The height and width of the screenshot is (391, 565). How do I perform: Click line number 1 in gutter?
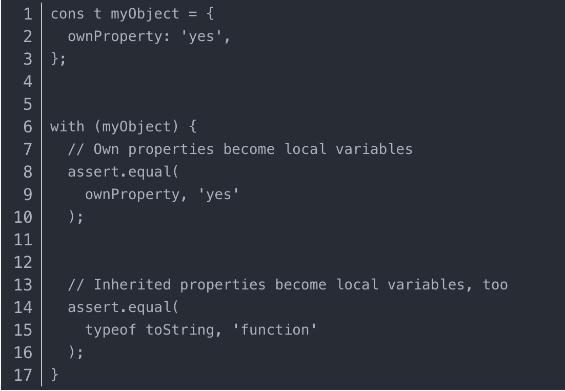pos(27,14)
